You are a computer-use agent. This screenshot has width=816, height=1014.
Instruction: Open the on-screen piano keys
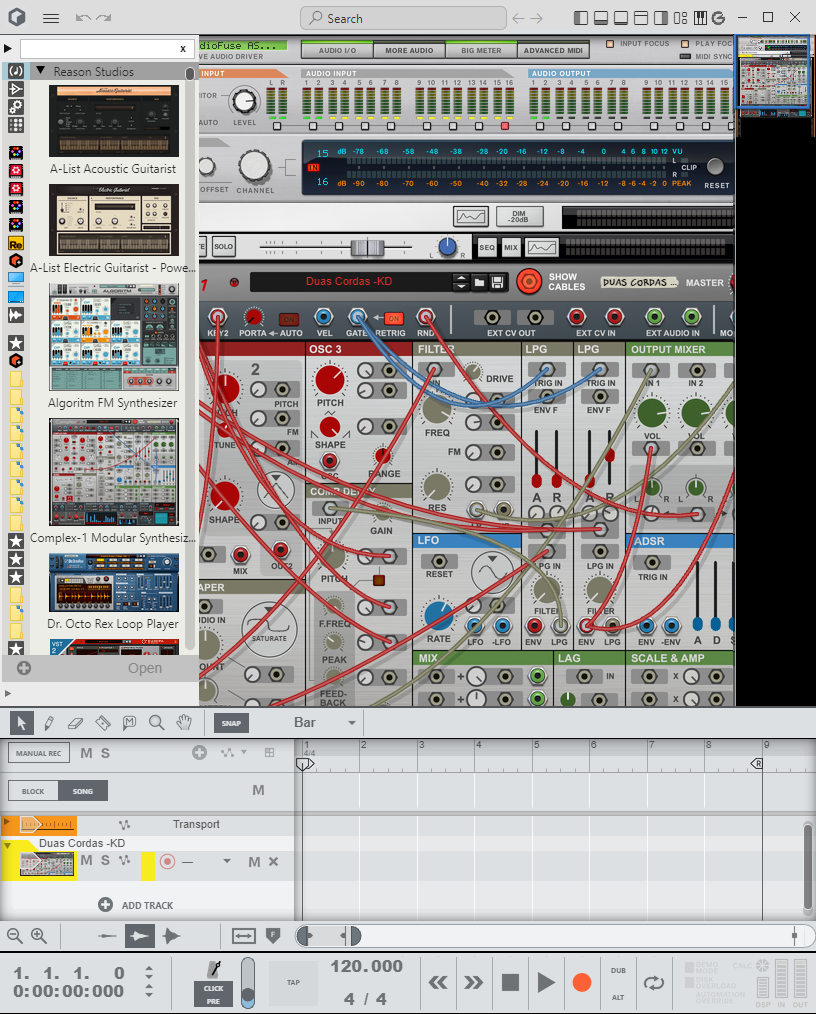pos(700,18)
